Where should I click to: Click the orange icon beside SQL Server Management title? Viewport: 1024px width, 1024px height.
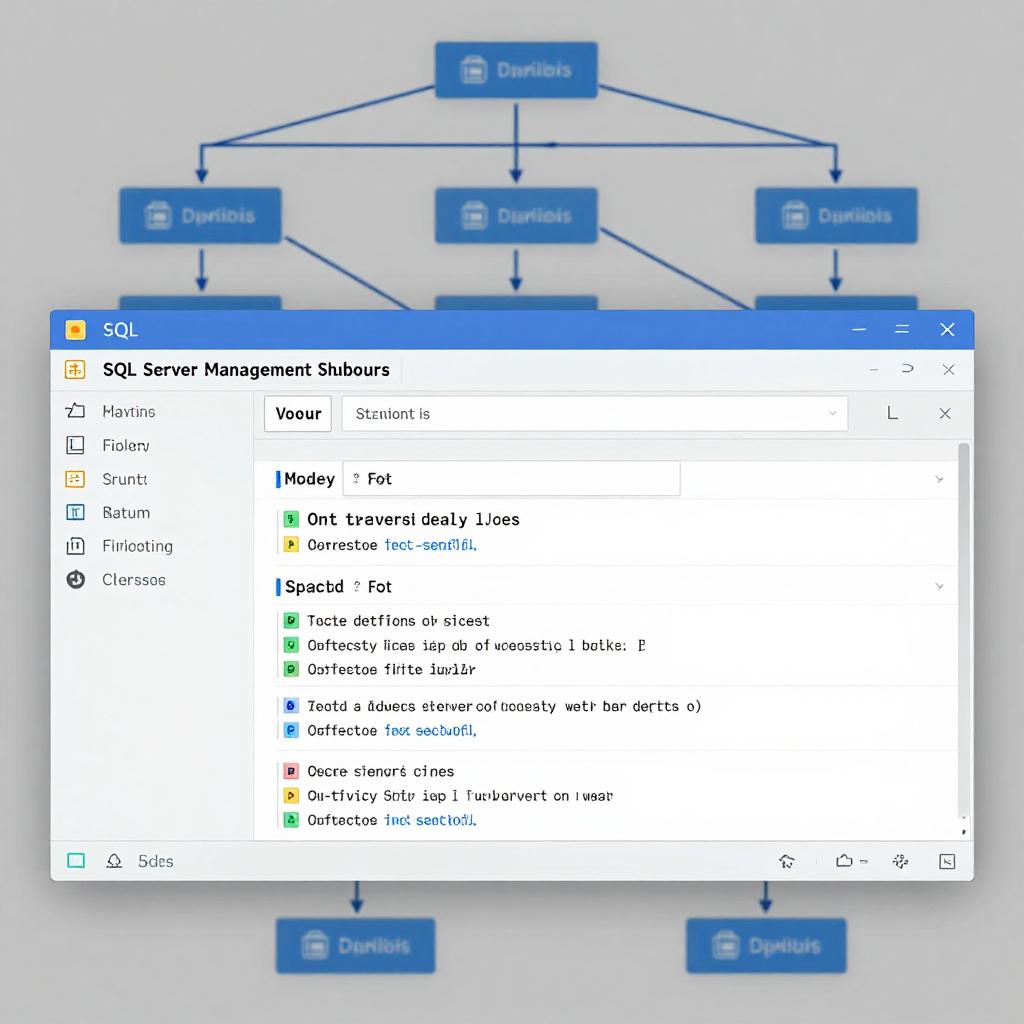coord(75,370)
